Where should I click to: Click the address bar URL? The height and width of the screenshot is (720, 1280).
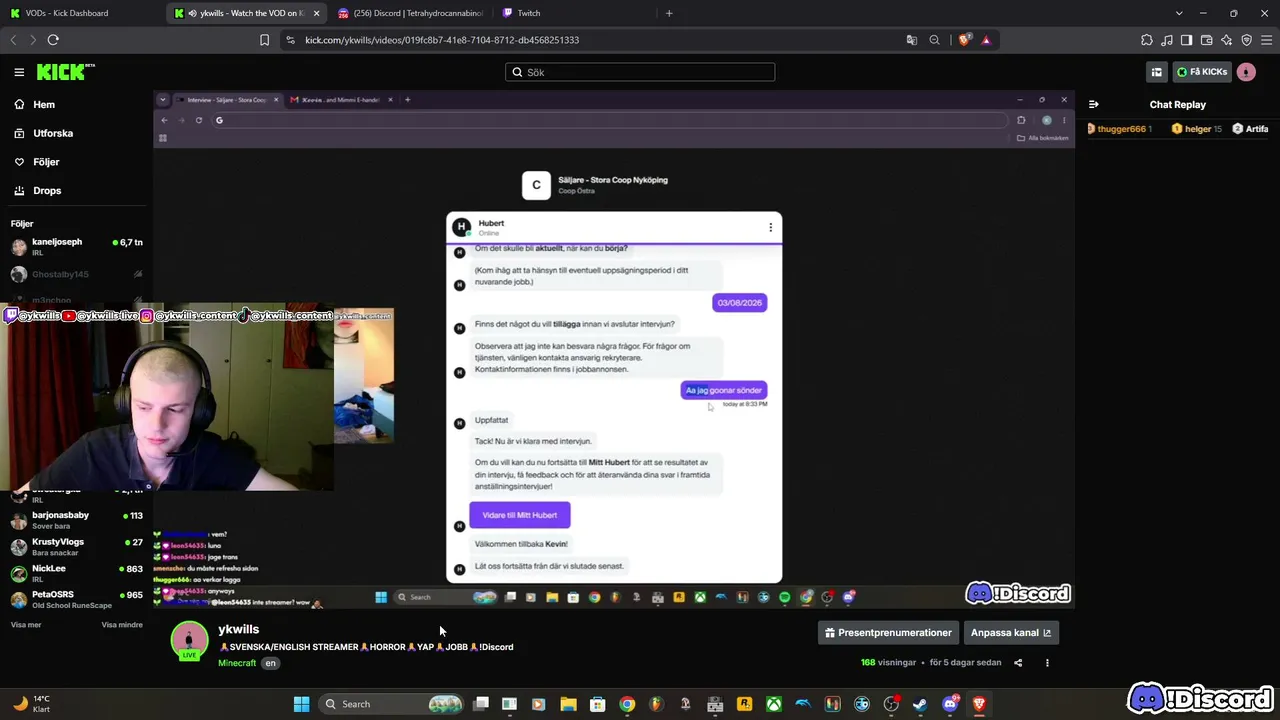point(442,40)
